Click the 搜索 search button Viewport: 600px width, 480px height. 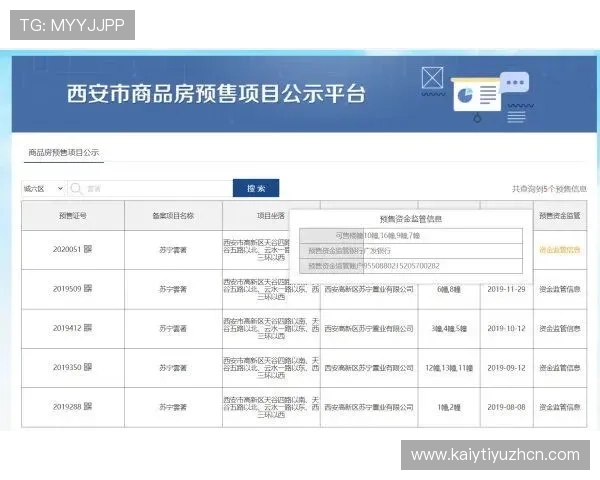coord(256,188)
